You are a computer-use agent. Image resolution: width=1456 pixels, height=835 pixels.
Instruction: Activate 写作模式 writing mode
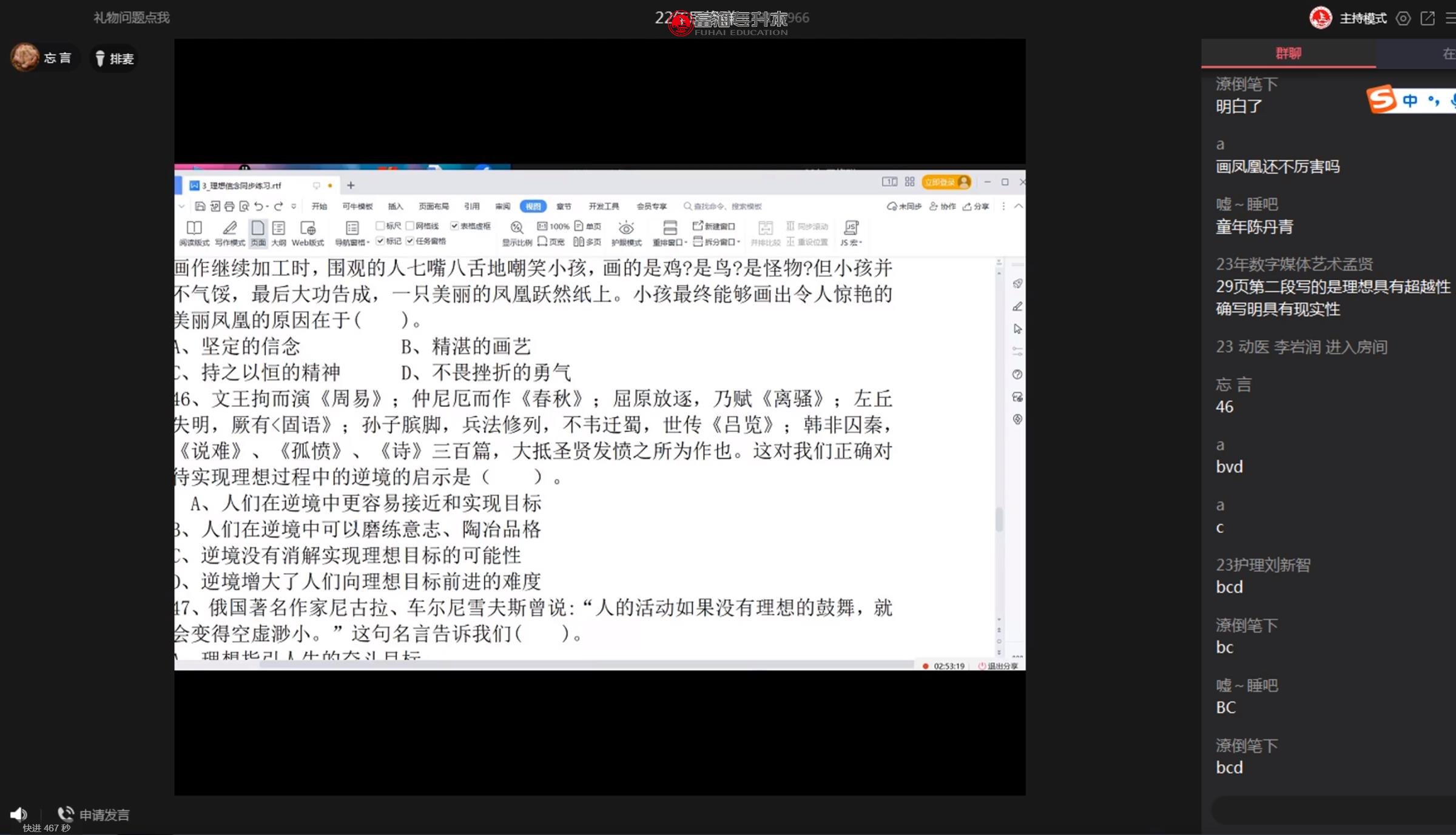pos(230,233)
